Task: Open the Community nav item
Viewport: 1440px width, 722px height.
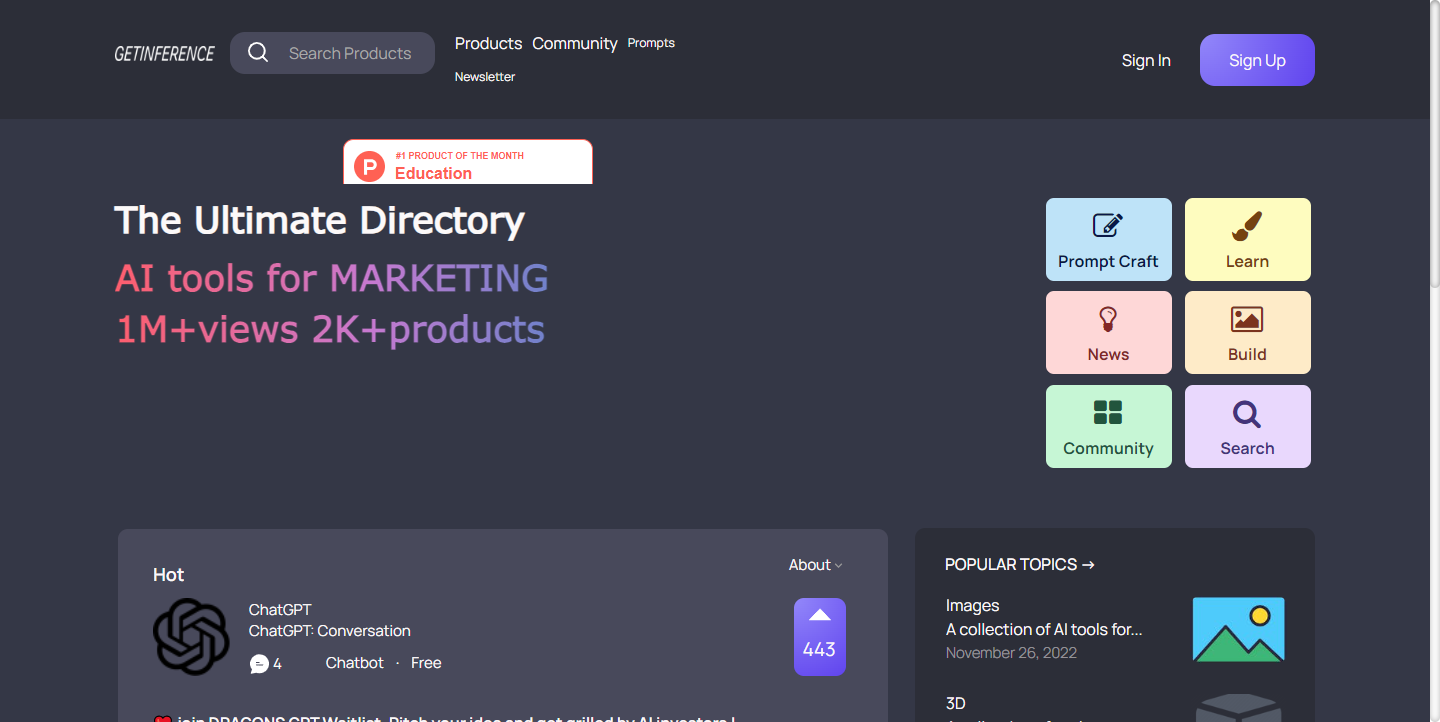Action: 574,43
